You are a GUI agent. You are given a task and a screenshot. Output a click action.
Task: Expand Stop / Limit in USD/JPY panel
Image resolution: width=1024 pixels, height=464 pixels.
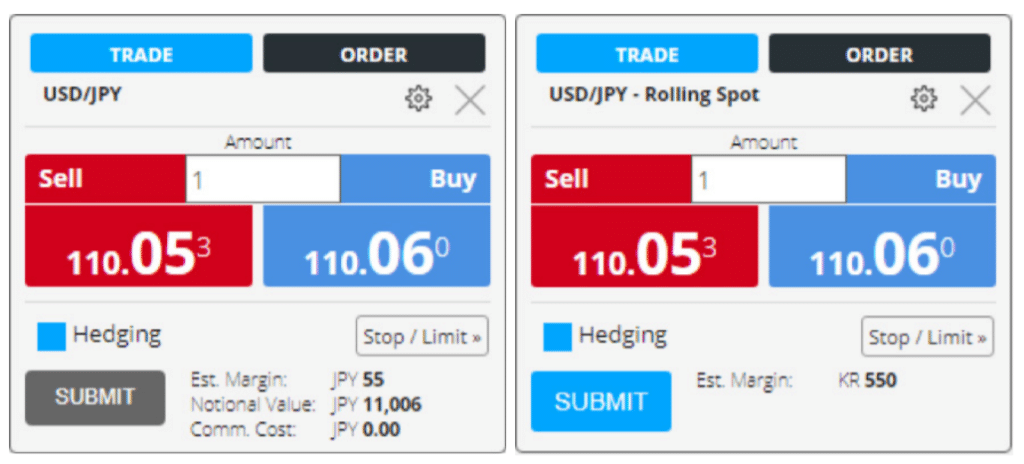coord(422,337)
